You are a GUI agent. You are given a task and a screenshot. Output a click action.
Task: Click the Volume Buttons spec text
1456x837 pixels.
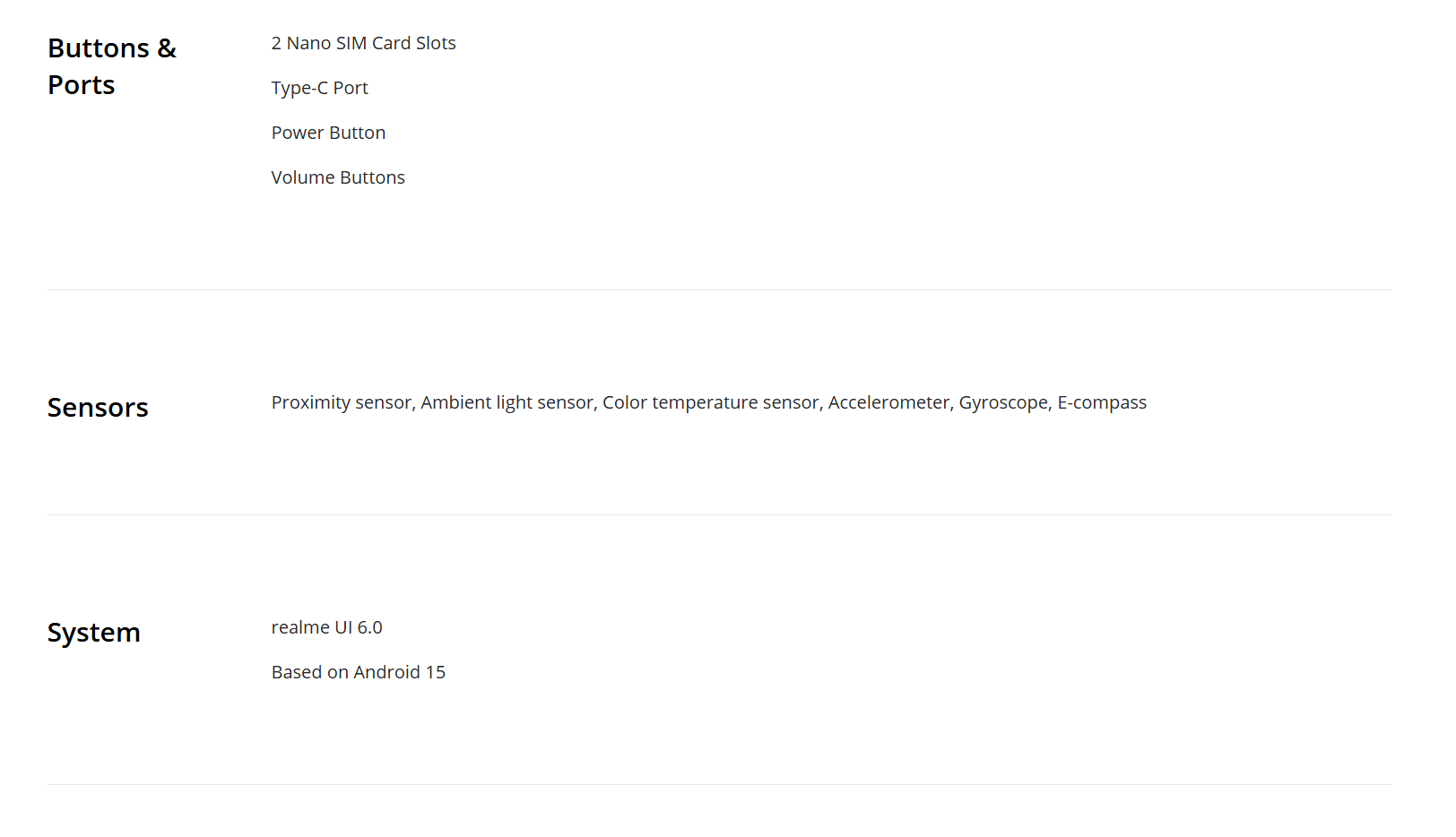point(338,177)
